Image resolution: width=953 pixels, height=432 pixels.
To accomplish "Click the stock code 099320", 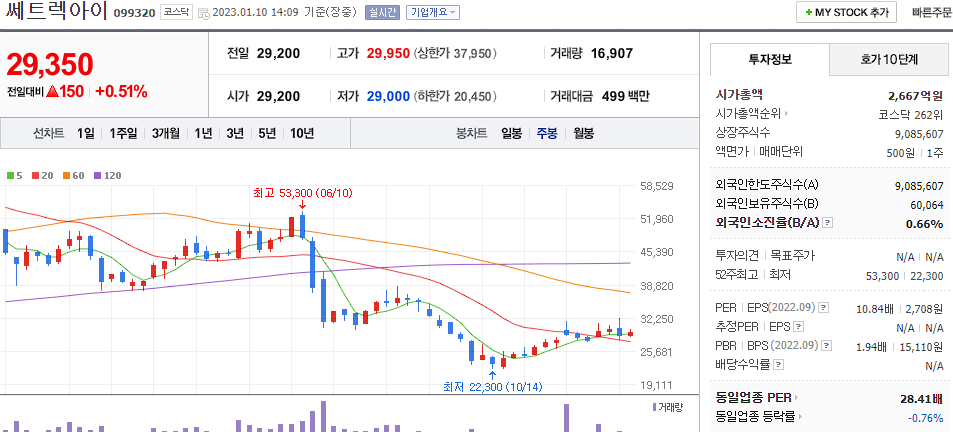I will (x=135, y=13).
